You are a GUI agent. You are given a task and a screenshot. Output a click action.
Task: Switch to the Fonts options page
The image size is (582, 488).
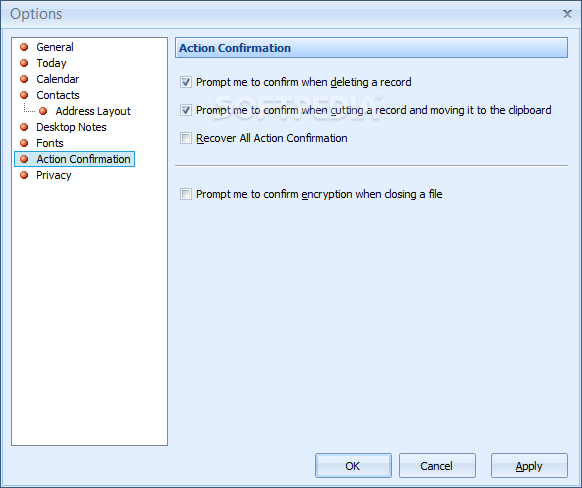tap(50, 143)
